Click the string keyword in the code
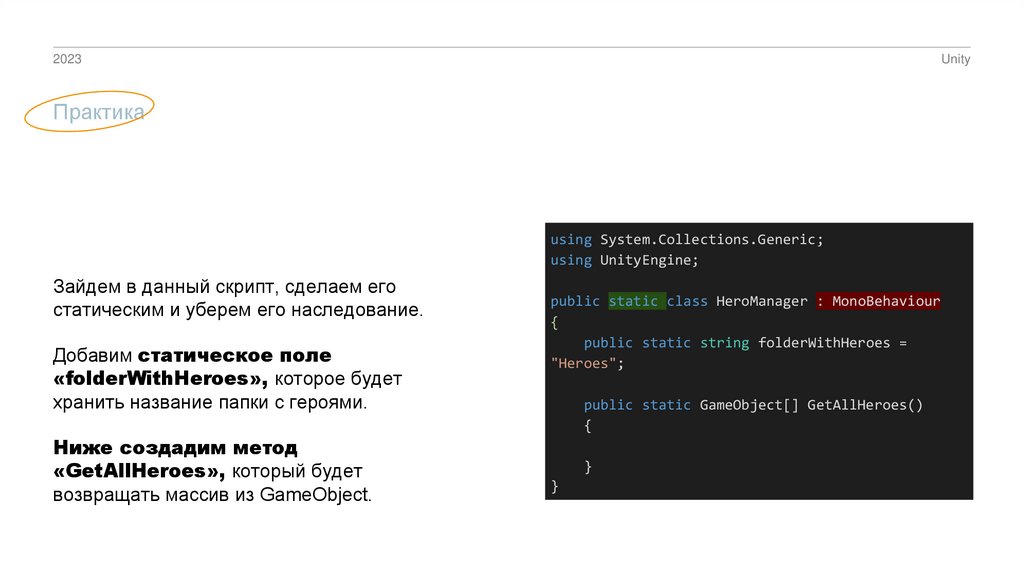Viewport: 1024px width, 574px height. (x=724, y=343)
